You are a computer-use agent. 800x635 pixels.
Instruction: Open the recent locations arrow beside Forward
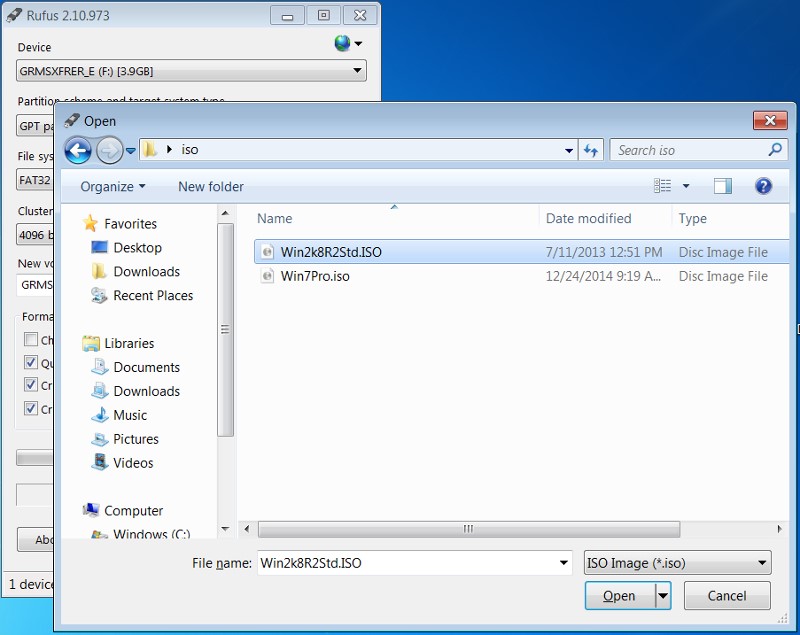tap(131, 150)
